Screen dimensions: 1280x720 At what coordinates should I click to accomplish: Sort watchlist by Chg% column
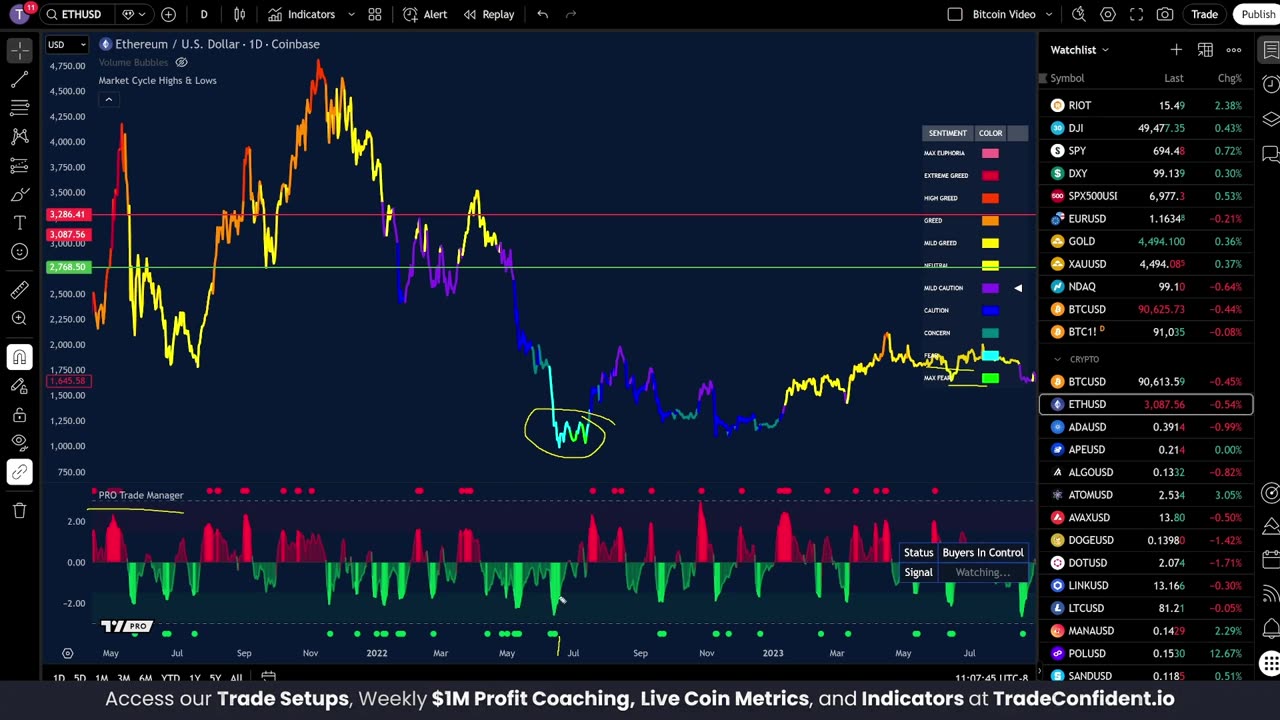coord(1229,78)
